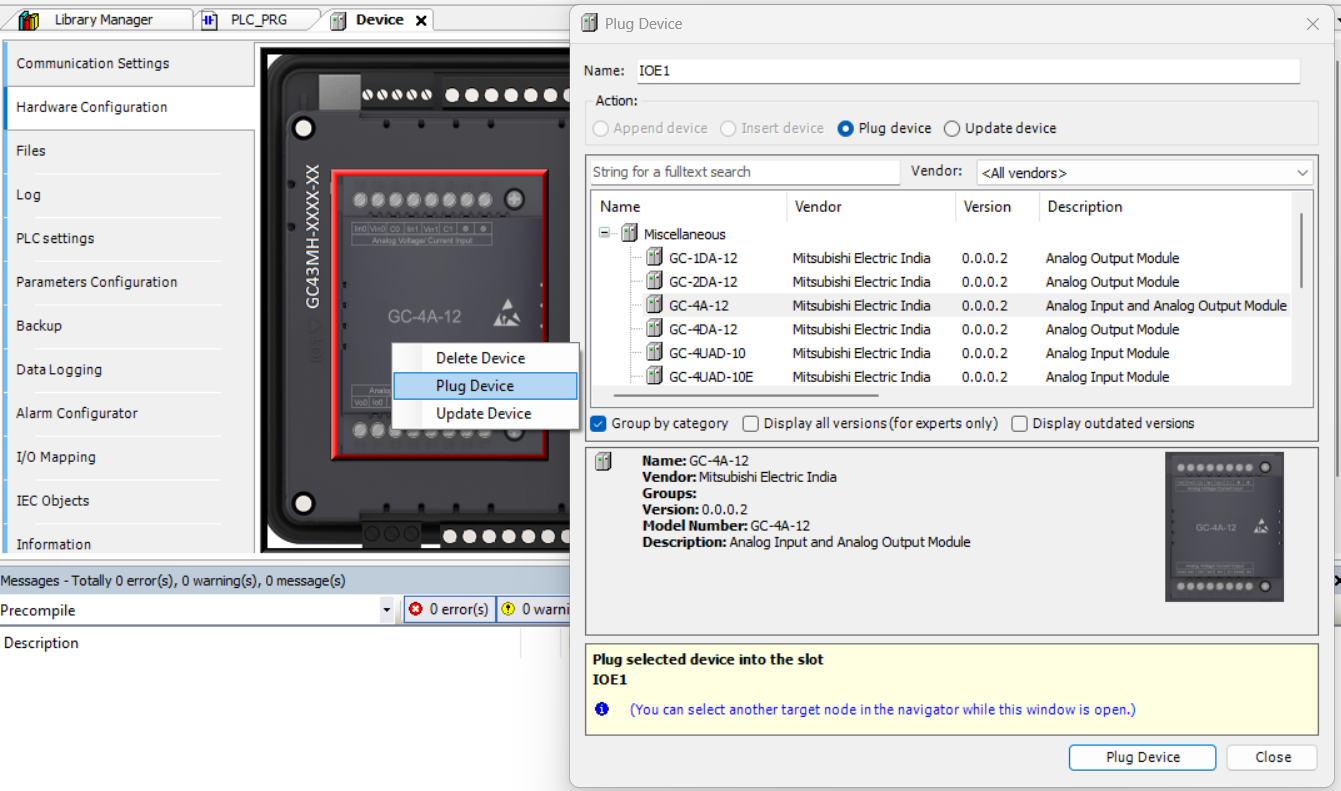This screenshot has height=791, width=1341.
Task: Click the GC-4DA-12 module icon
Action: 654,329
